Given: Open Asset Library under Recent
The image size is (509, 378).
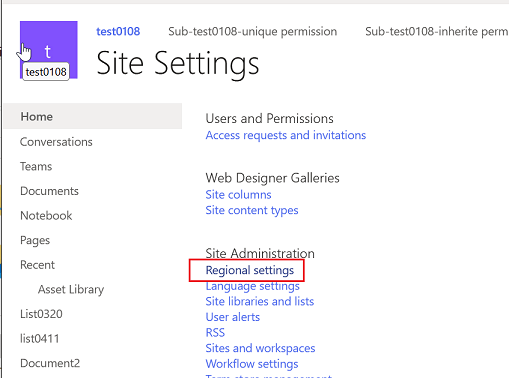Looking at the screenshot, I should tap(71, 289).
